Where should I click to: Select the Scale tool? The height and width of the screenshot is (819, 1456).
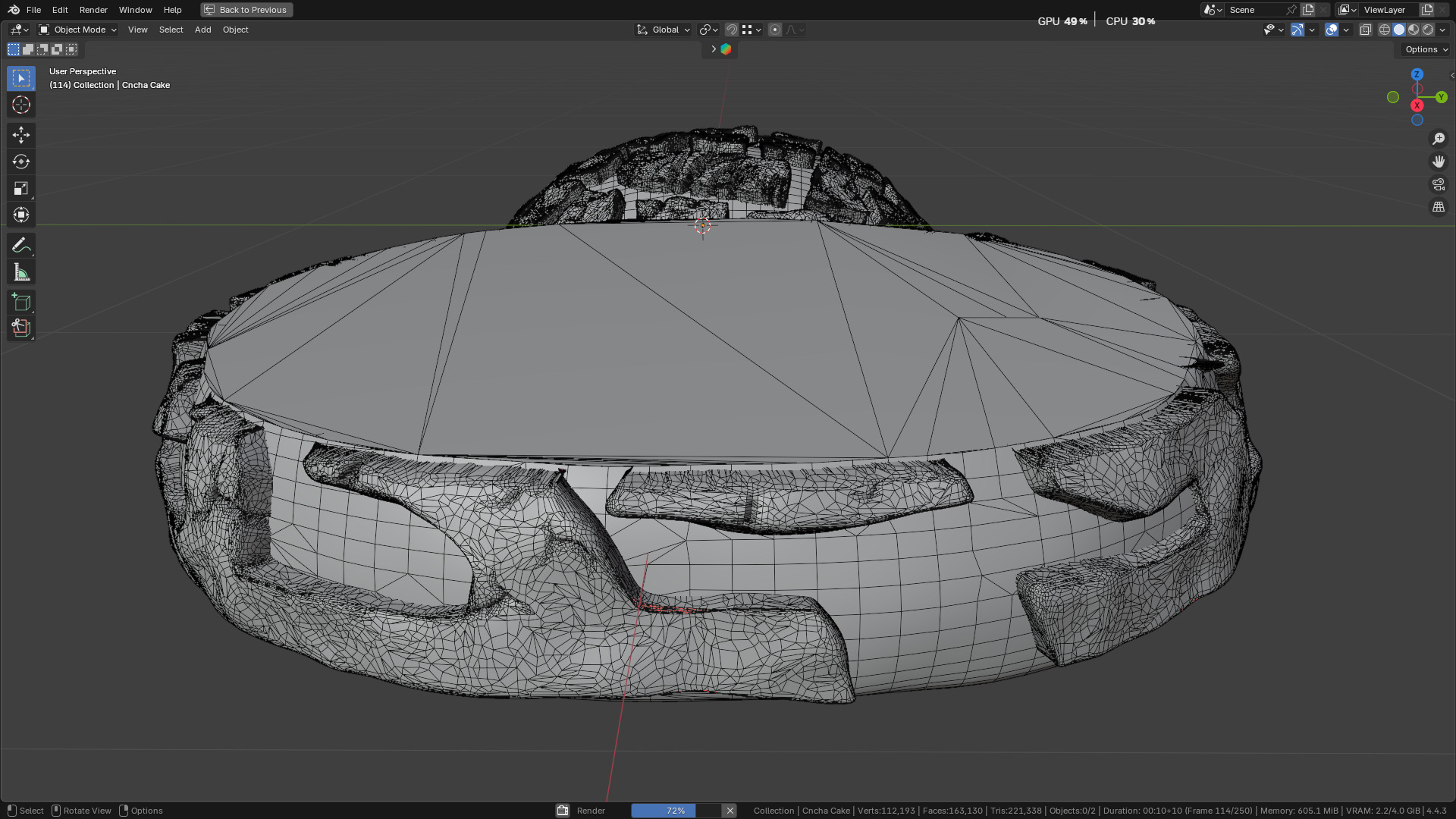(x=21, y=188)
